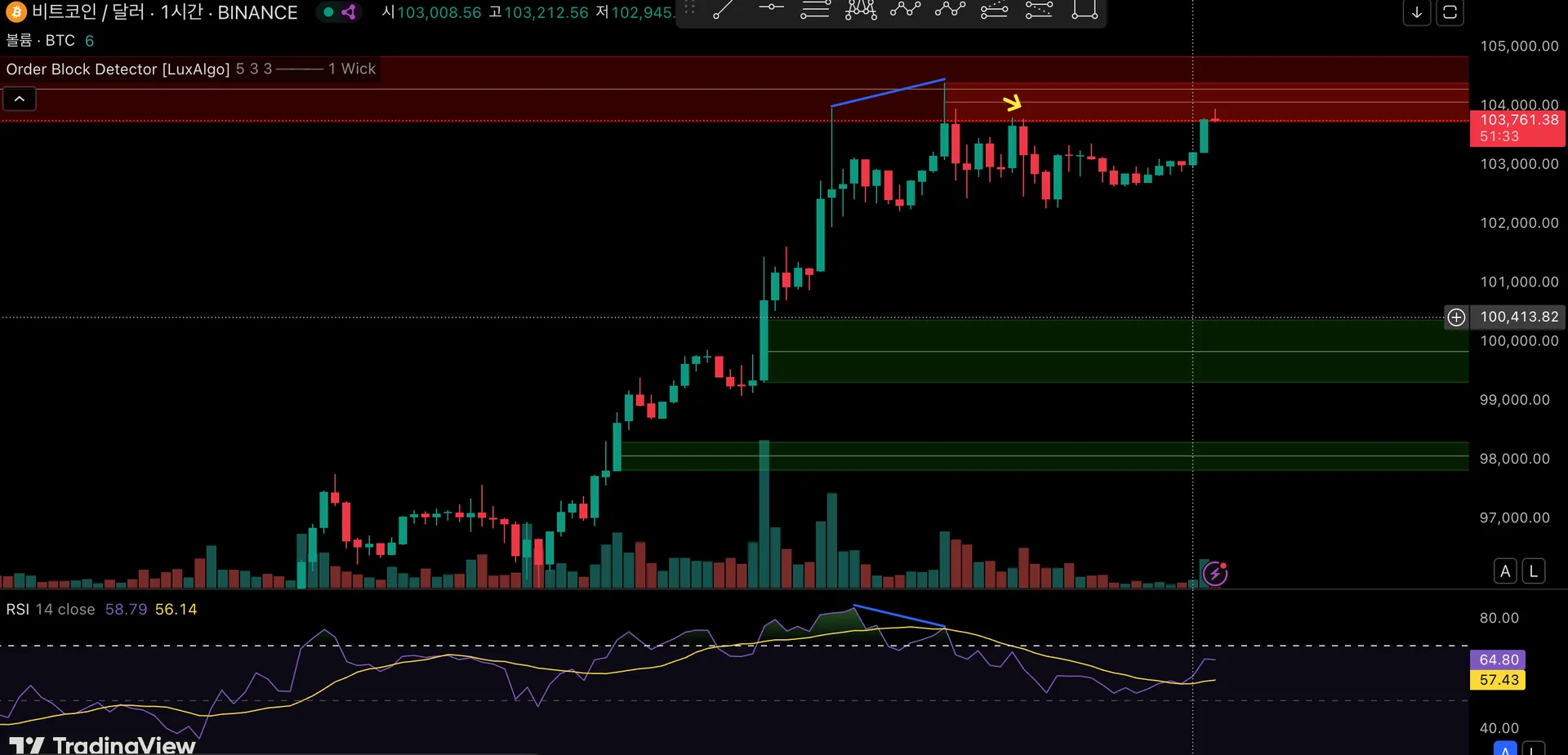
Task: Click the 80.00 RSI scale label
Action: click(x=1499, y=618)
